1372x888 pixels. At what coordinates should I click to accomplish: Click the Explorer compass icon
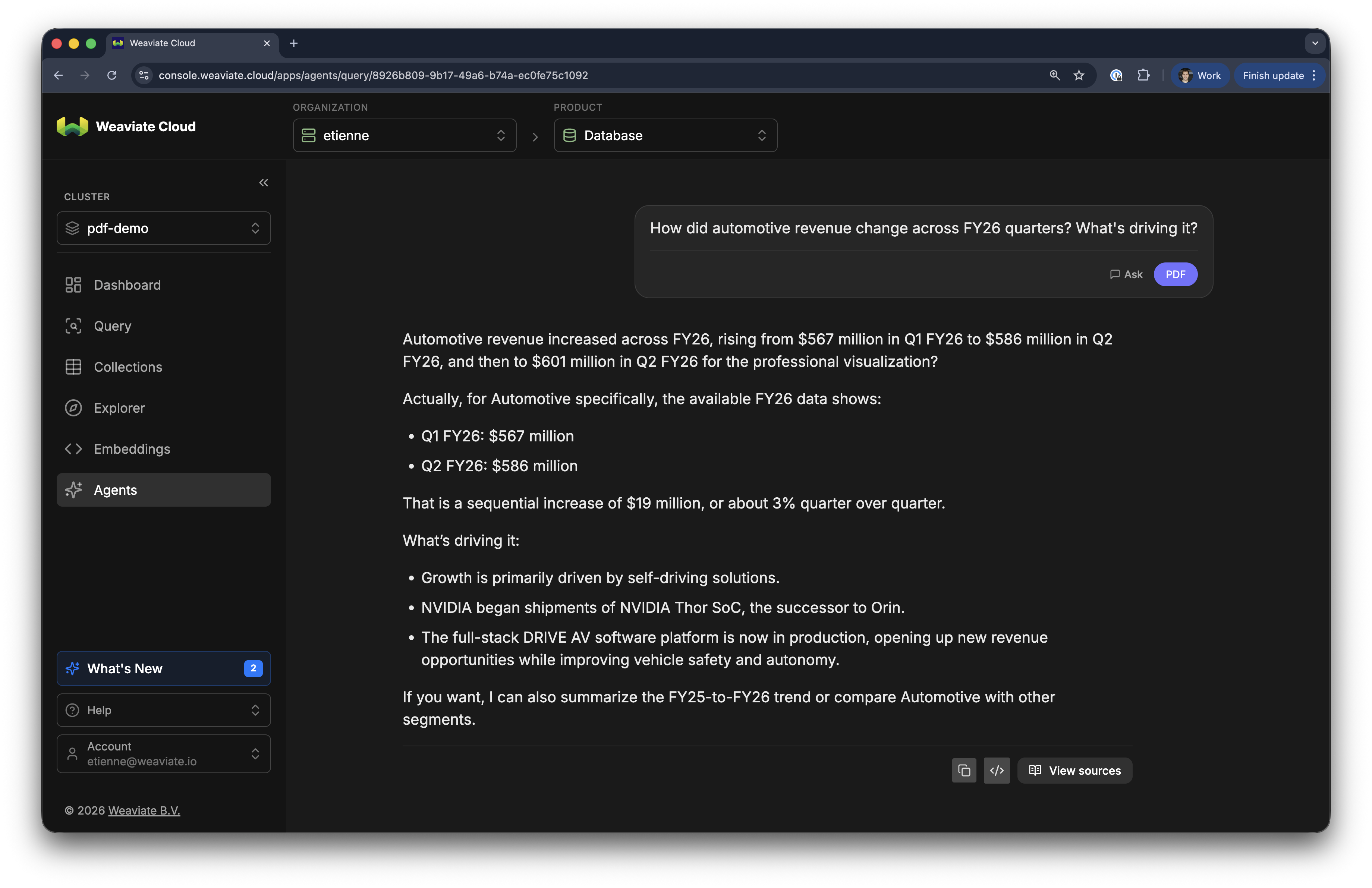73,408
